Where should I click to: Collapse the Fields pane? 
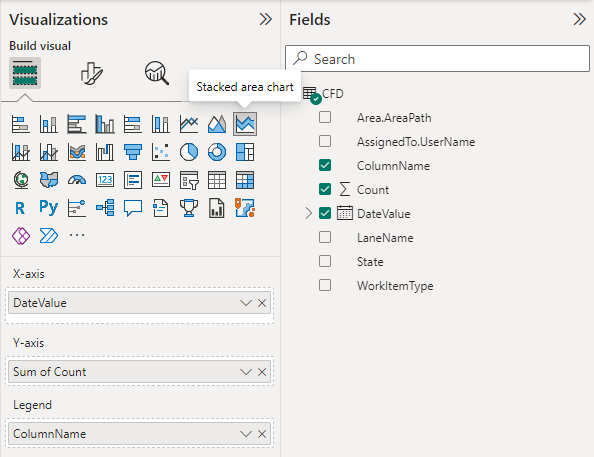click(580, 19)
